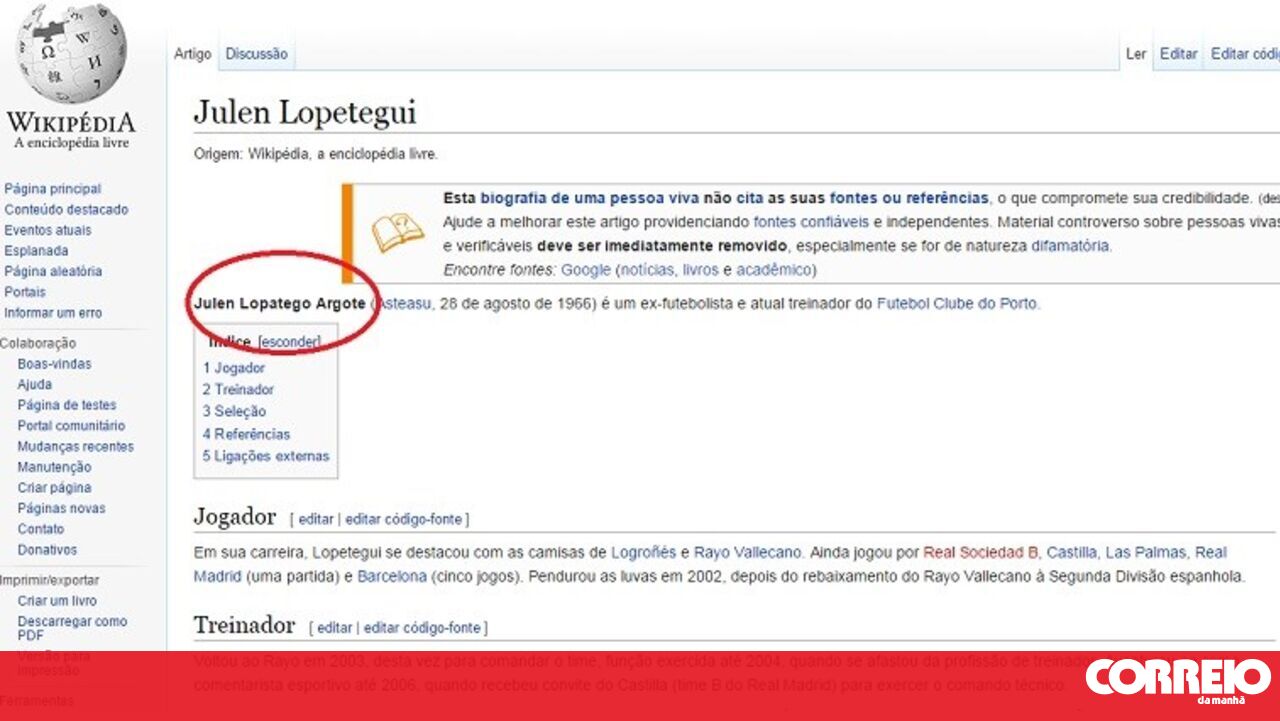The image size is (1280, 721).
Task: Click livros source link
Action: pos(701,270)
